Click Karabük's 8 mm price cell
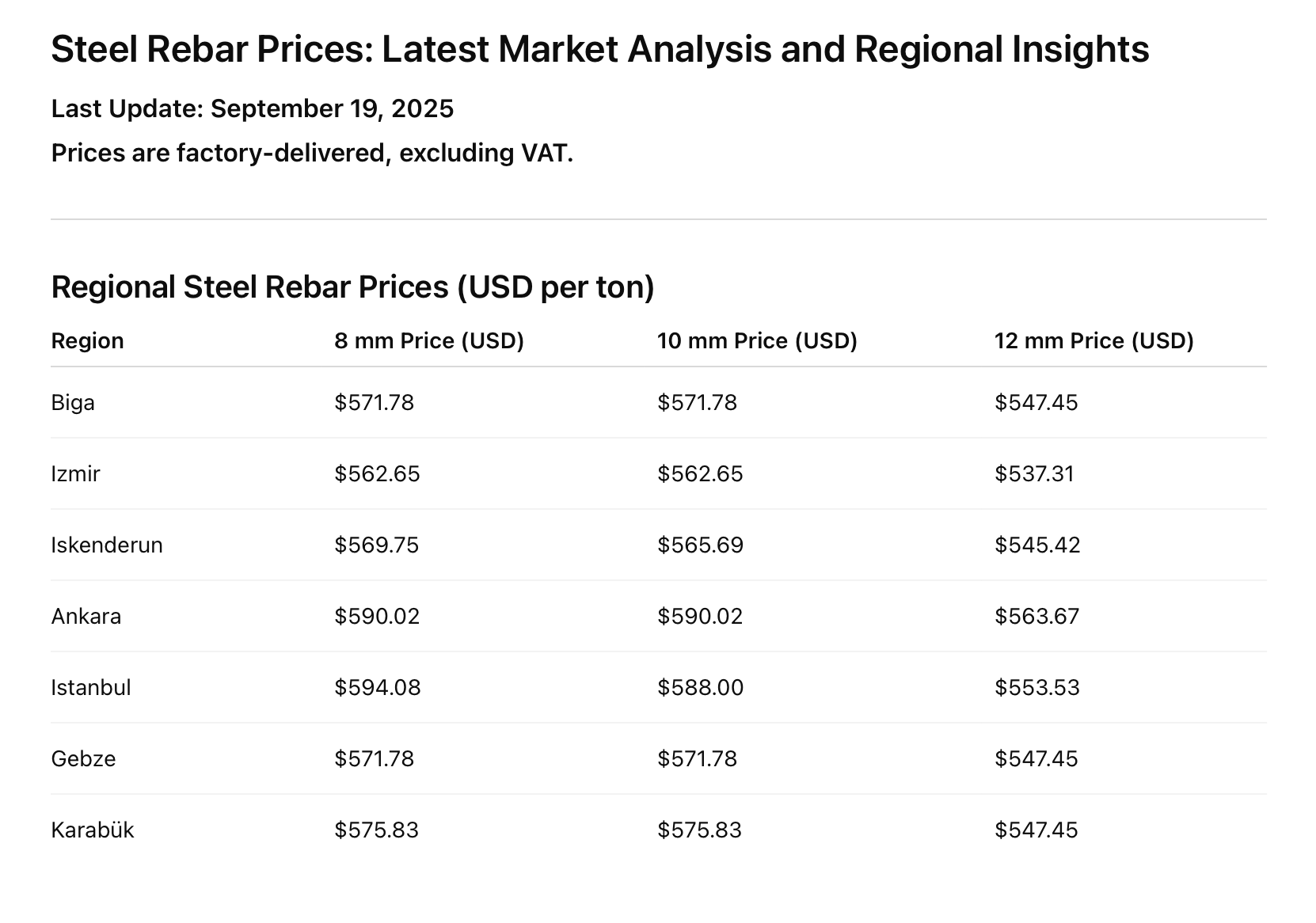 pyautogui.click(x=376, y=830)
